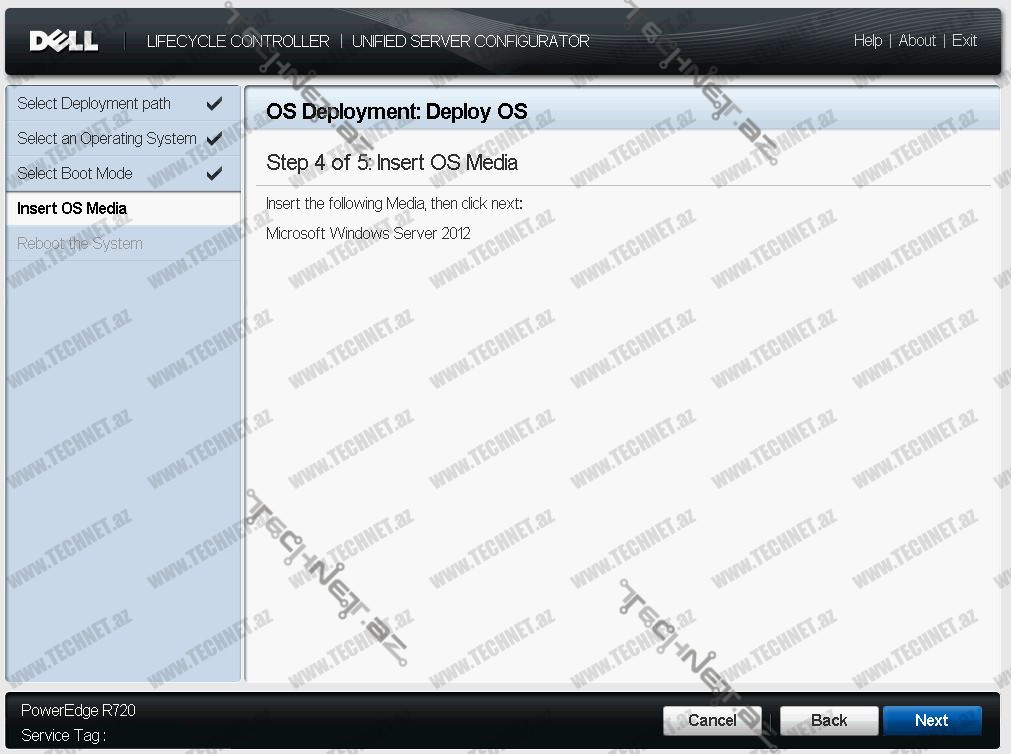Go back with the Back button
The width and height of the screenshot is (1011, 754).
click(829, 720)
